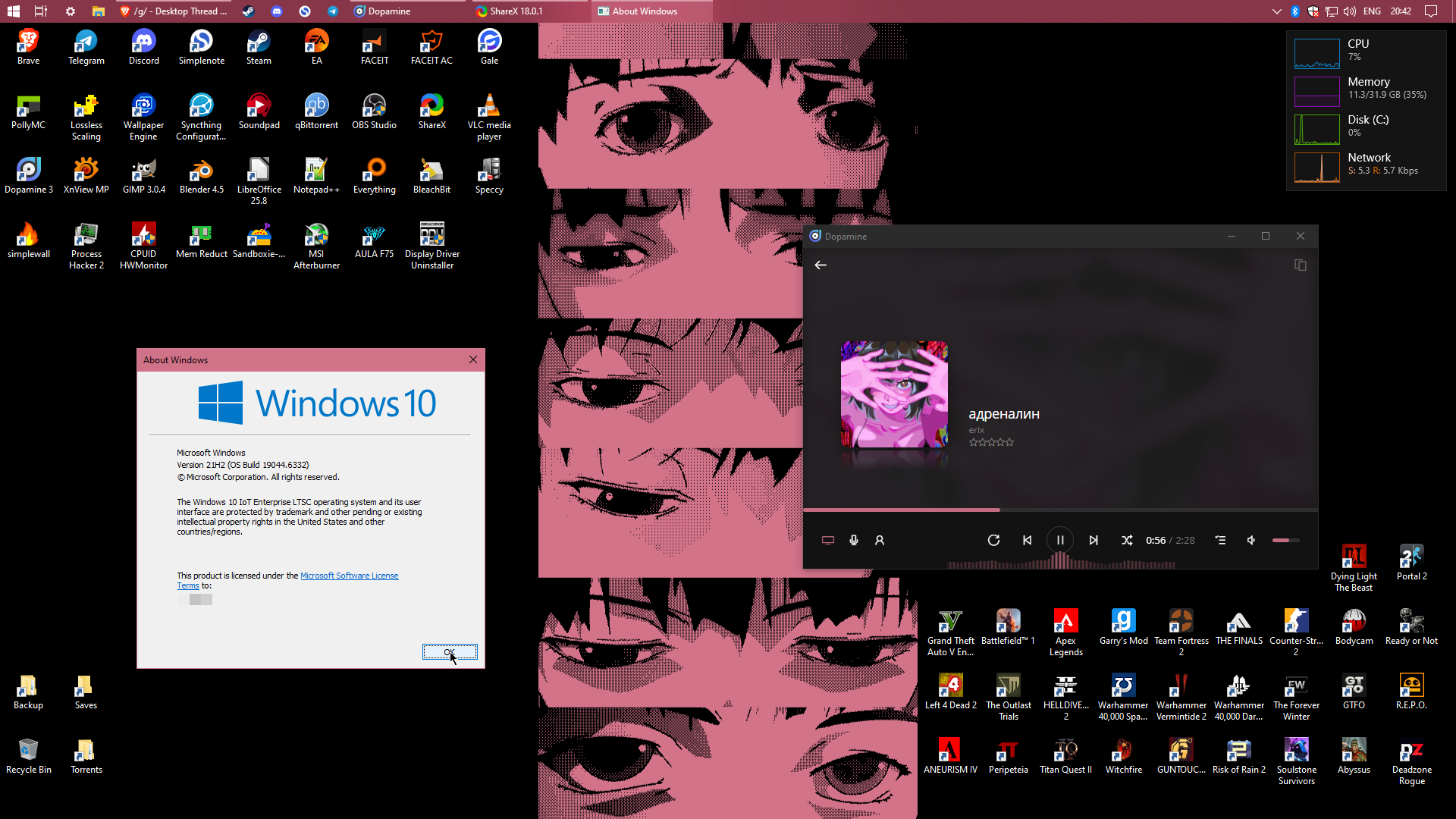Viewport: 1456px width, 819px height.
Task: Expand the hidden system tray icons chevron
Action: (1276, 11)
